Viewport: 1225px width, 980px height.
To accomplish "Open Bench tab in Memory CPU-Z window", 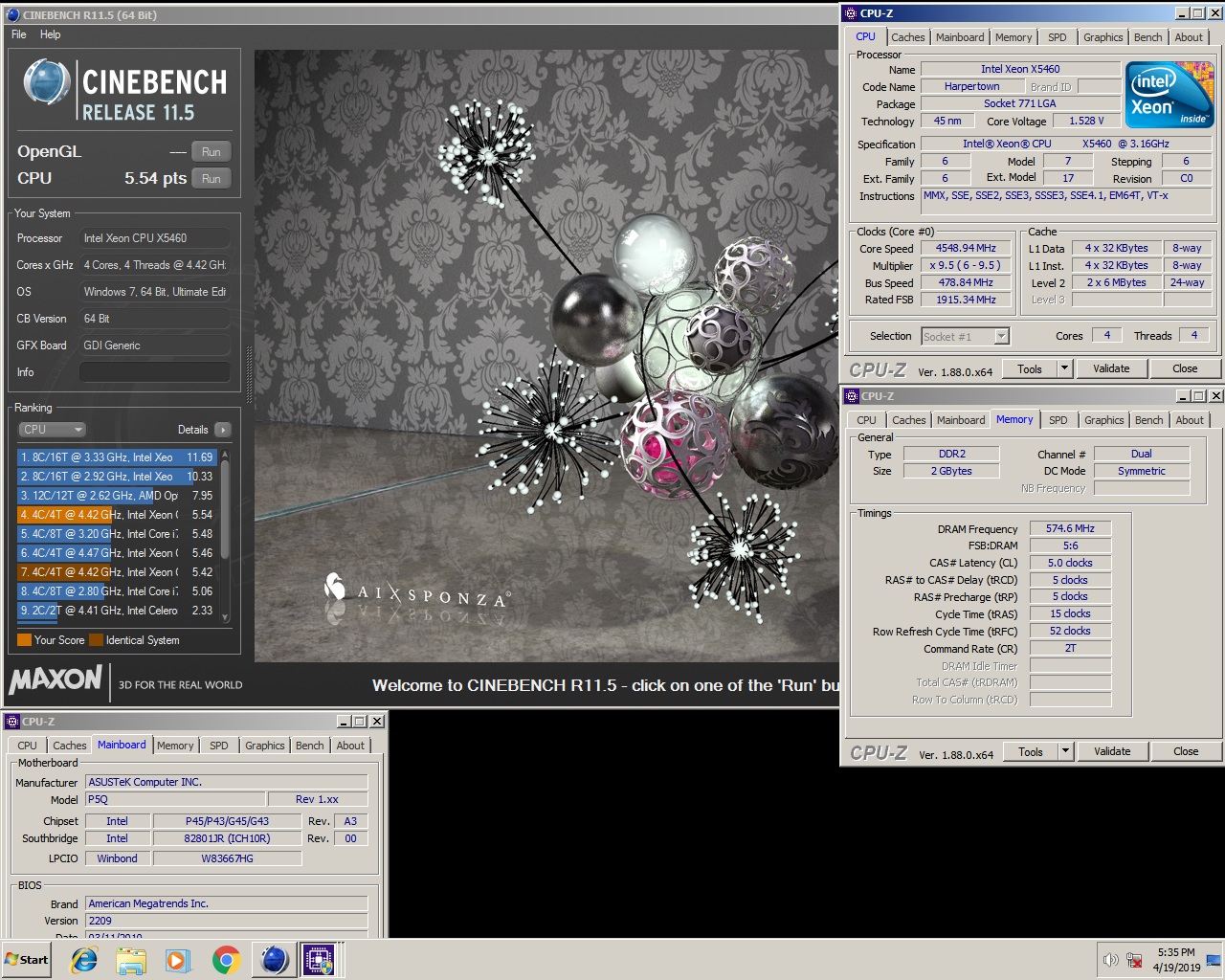I will (1149, 420).
